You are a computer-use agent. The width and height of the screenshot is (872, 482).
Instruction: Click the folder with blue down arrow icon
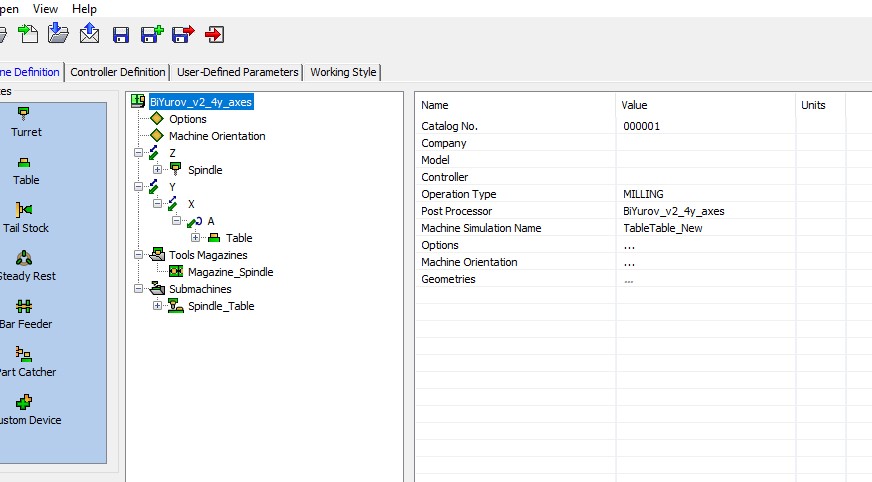coord(59,34)
